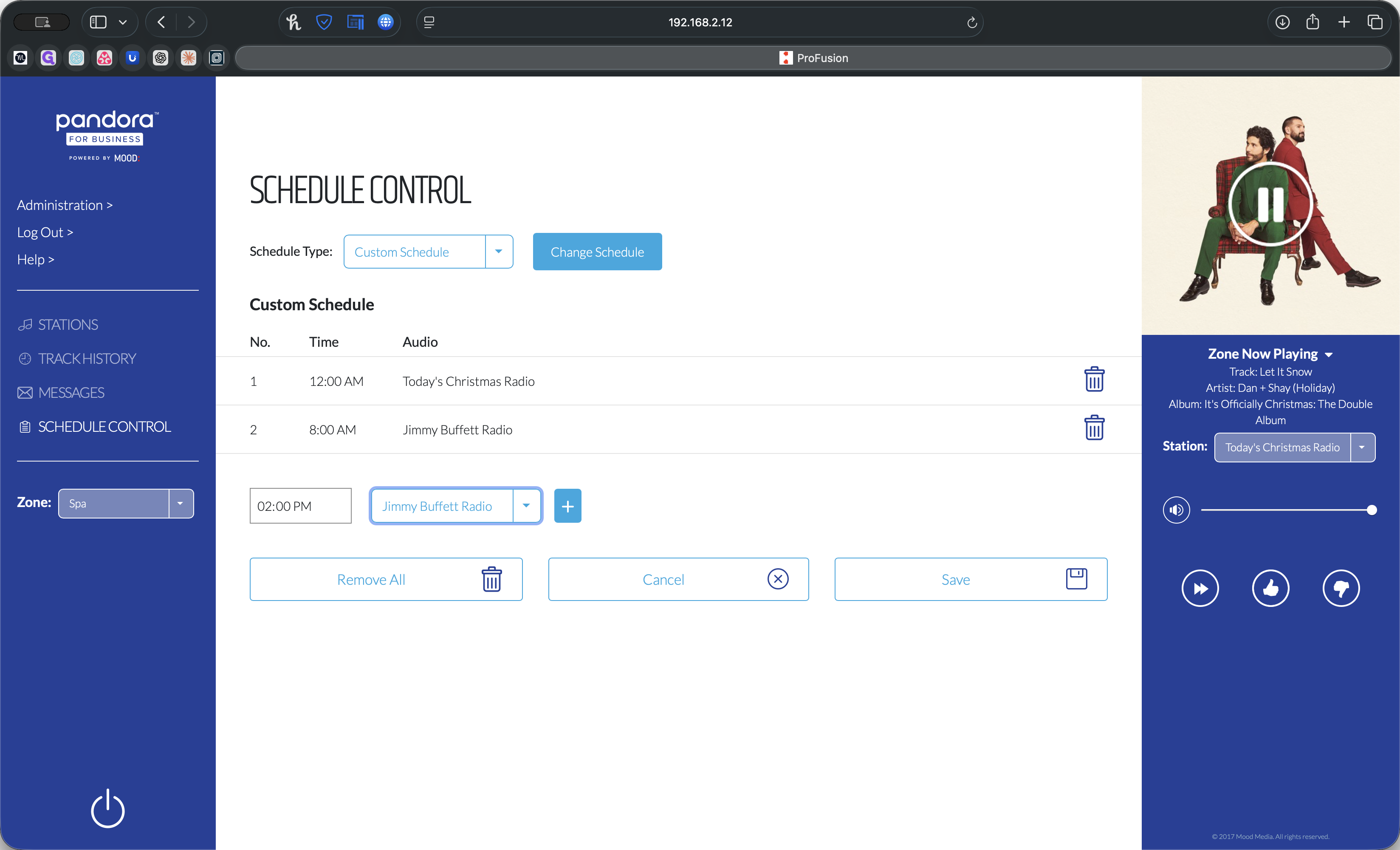Adjust the volume slider handle
Screen dimensions: 1400x850
tap(1372, 510)
